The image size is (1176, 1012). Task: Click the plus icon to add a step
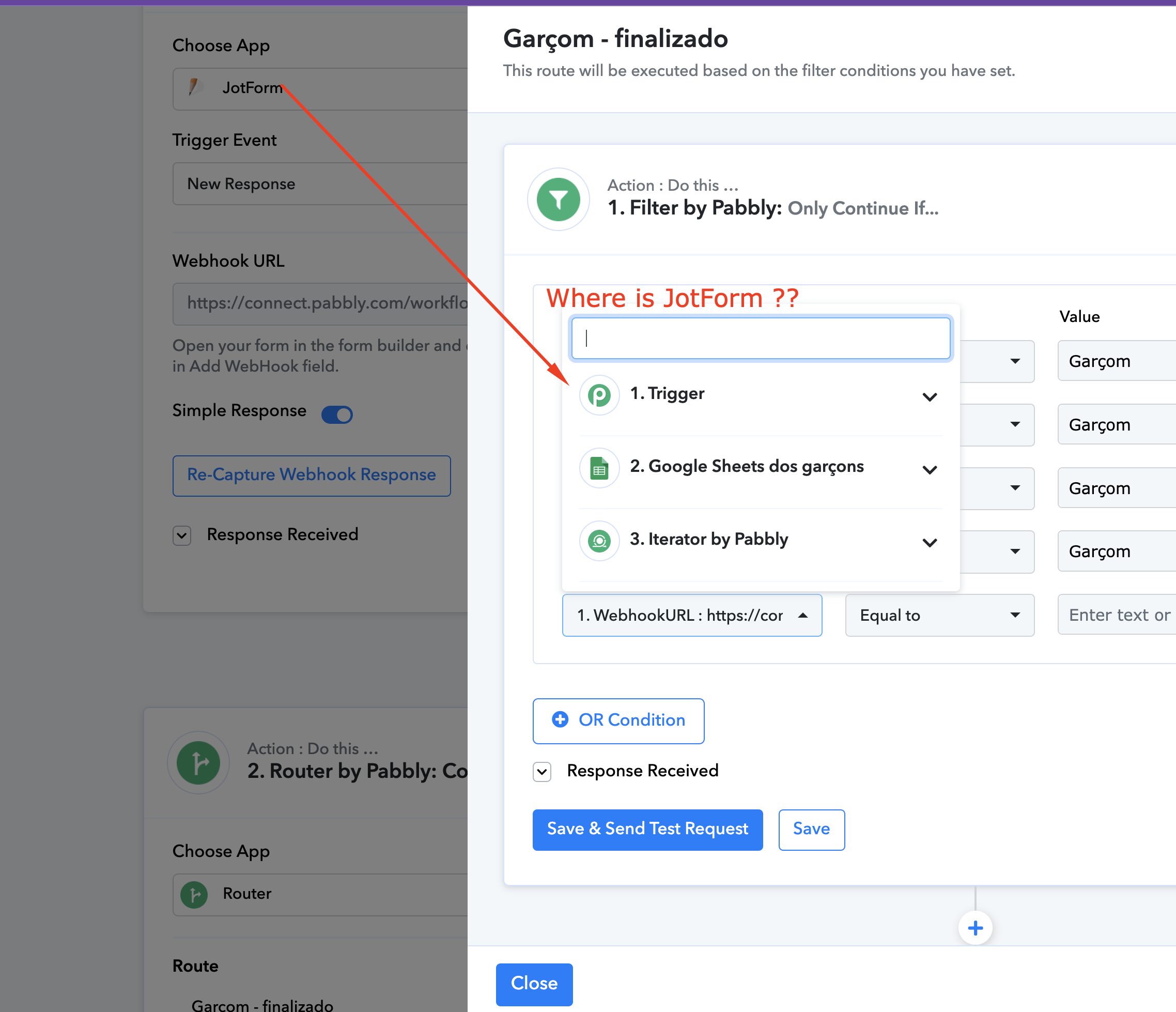coord(975,928)
